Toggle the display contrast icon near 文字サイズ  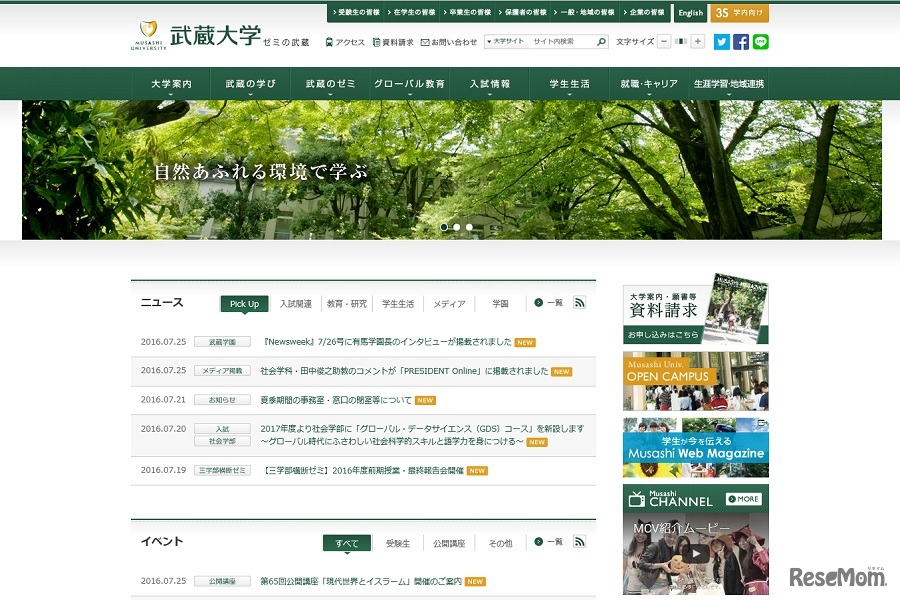tap(681, 41)
